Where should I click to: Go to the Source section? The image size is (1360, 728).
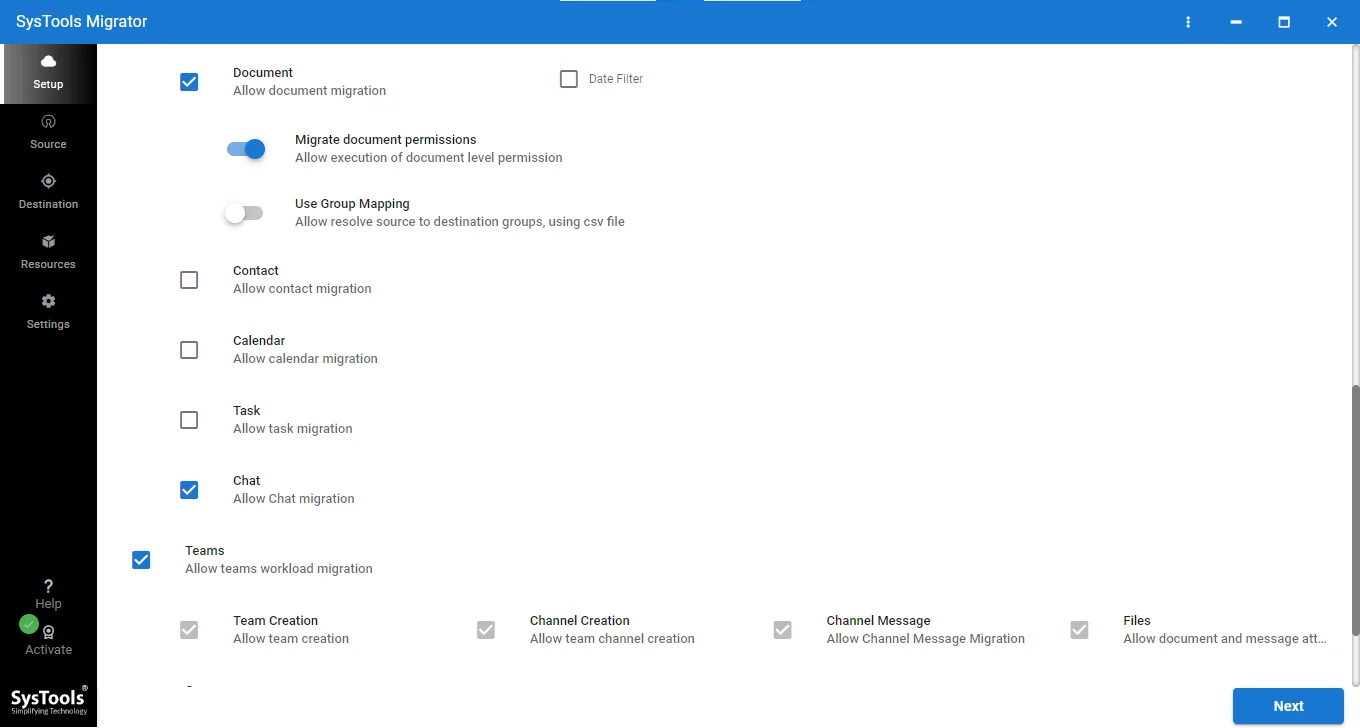click(x=48, y=133)
